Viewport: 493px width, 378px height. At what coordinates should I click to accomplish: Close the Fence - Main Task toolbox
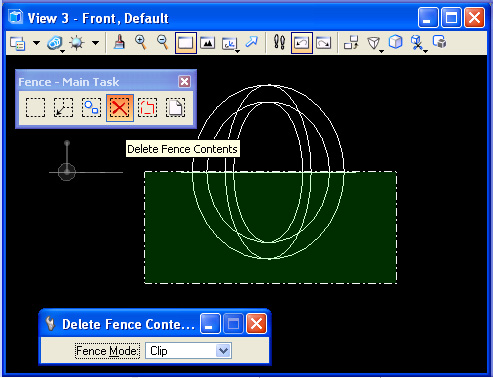pyautogui.click(x=184, y=81)
